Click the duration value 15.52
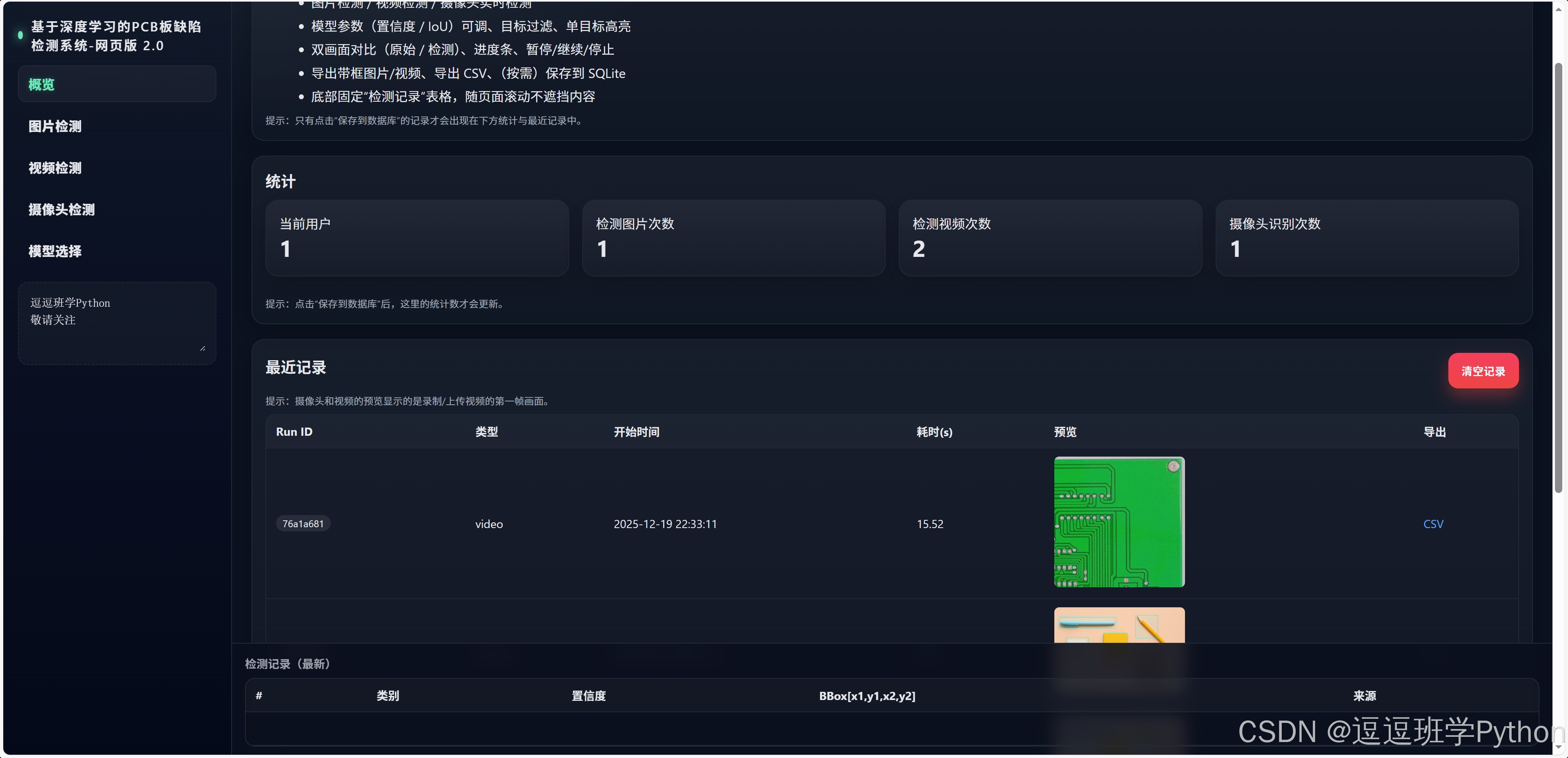 click(x=930, y=524)
